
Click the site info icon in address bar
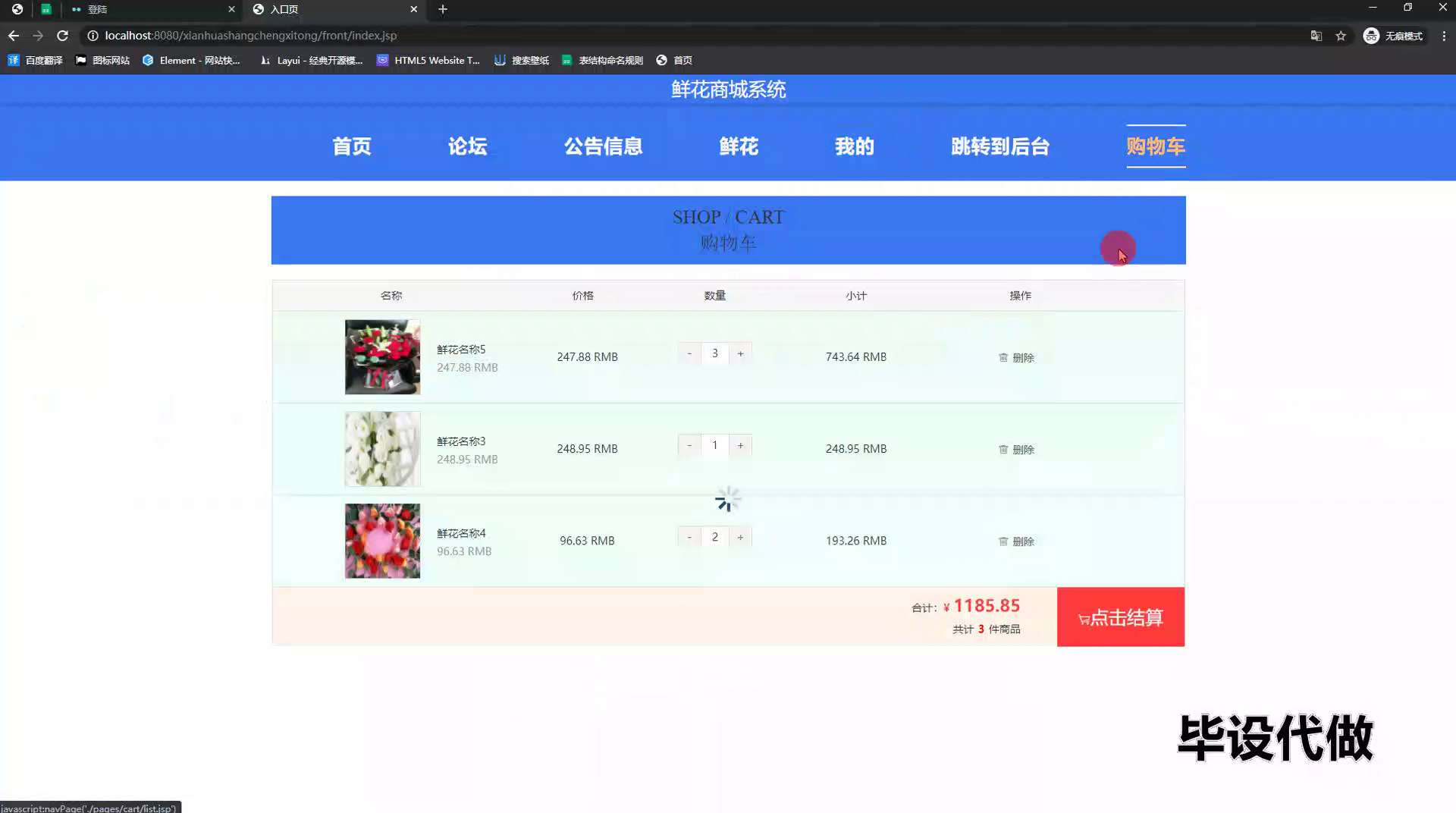[93, 36]
